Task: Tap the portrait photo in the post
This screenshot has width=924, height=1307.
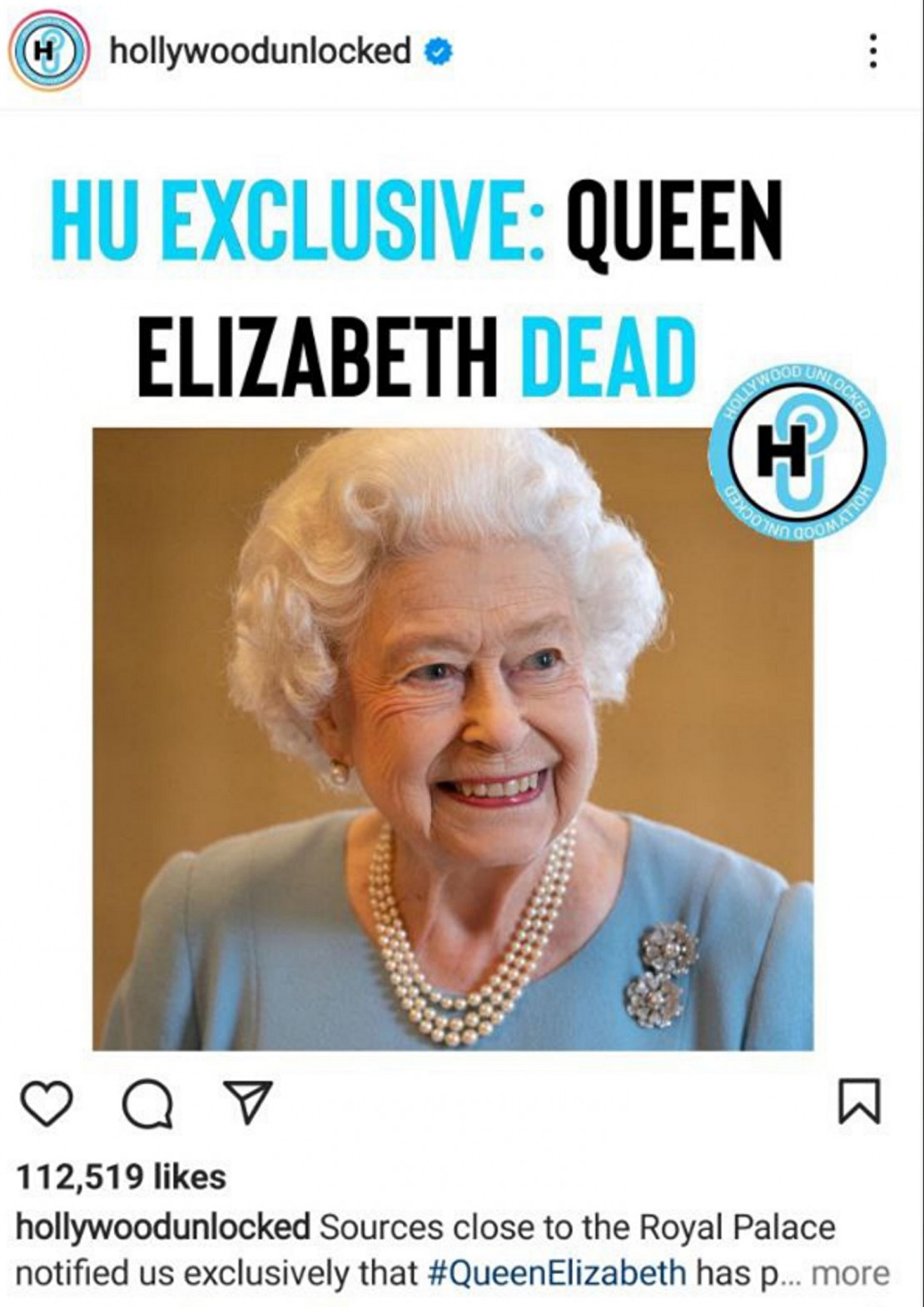Action: click(x=453, y=738)
